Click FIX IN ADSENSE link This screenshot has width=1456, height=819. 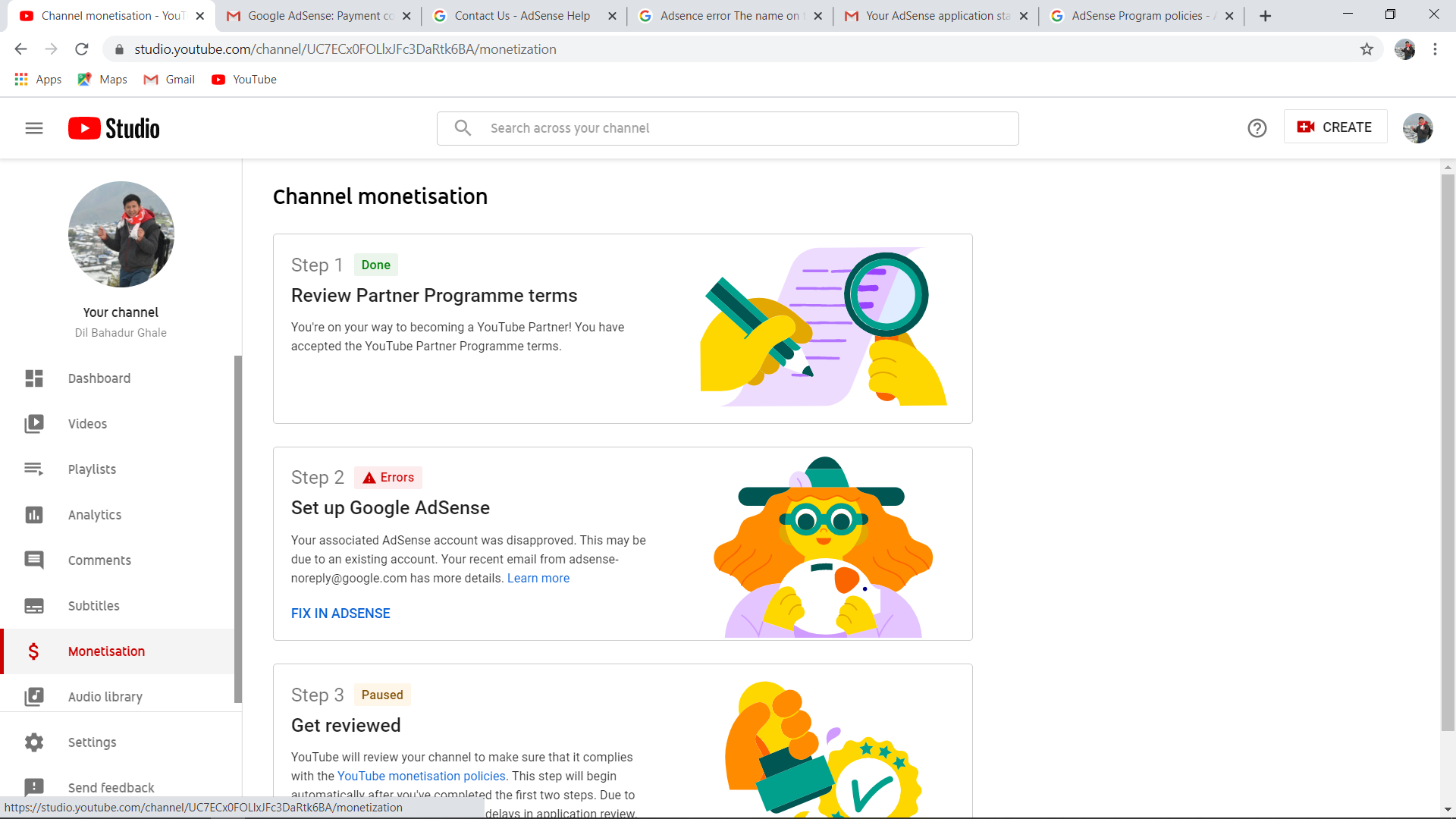click(x=340, y=613)
